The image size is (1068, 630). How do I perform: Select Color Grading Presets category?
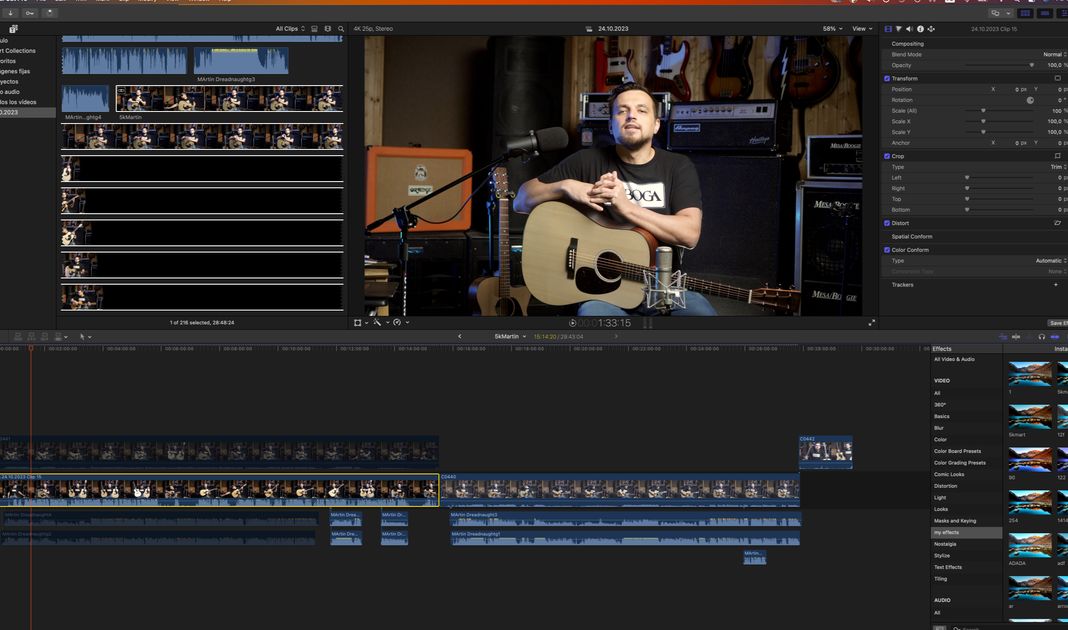tap(959, 463)
